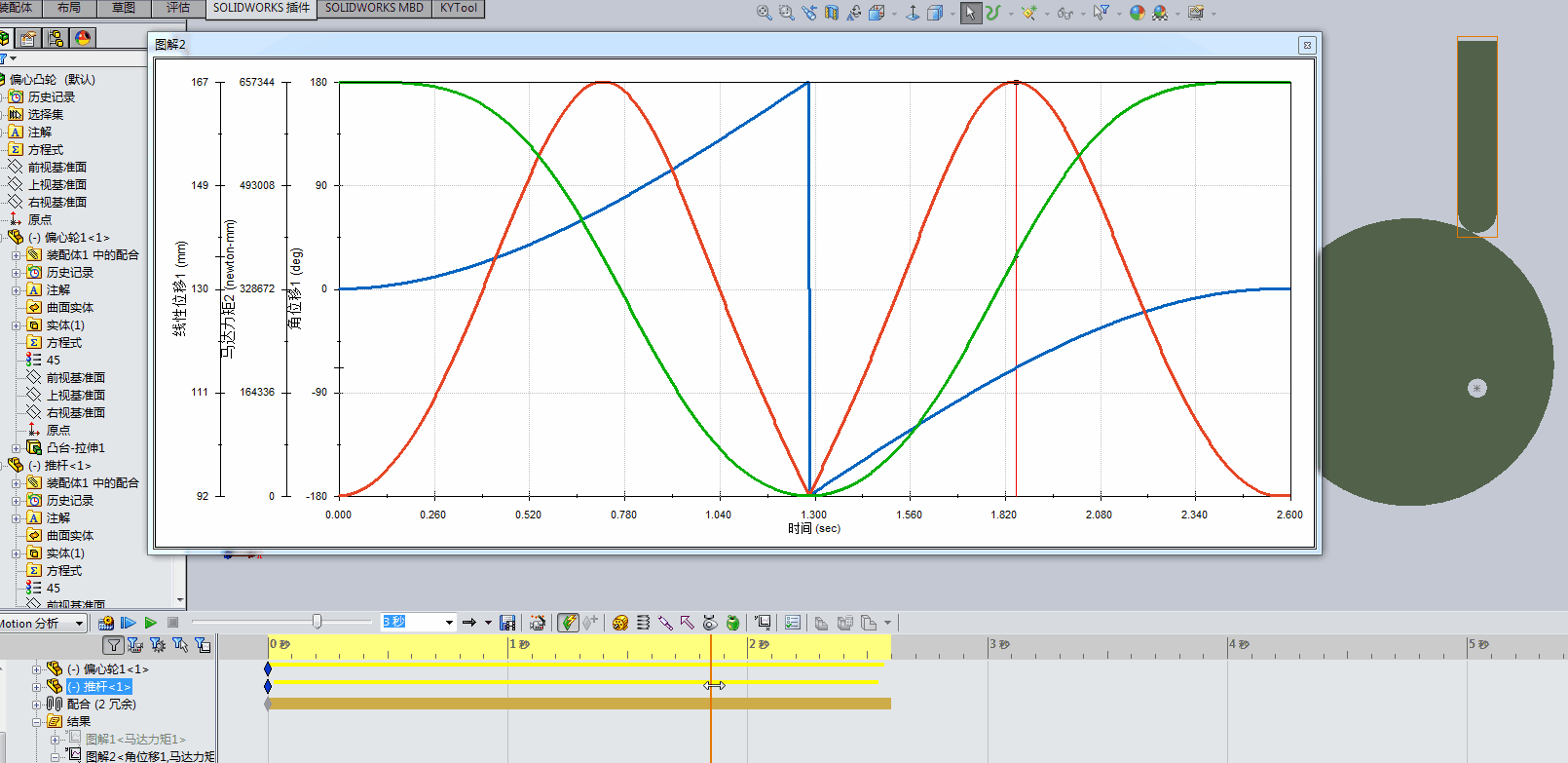Toggle Filter Driving button
1568x763 pixels.
(x=158, y=645)
